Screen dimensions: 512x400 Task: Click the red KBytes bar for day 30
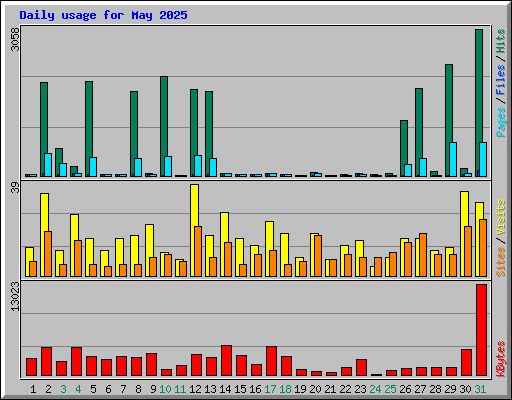coord(466,363)
